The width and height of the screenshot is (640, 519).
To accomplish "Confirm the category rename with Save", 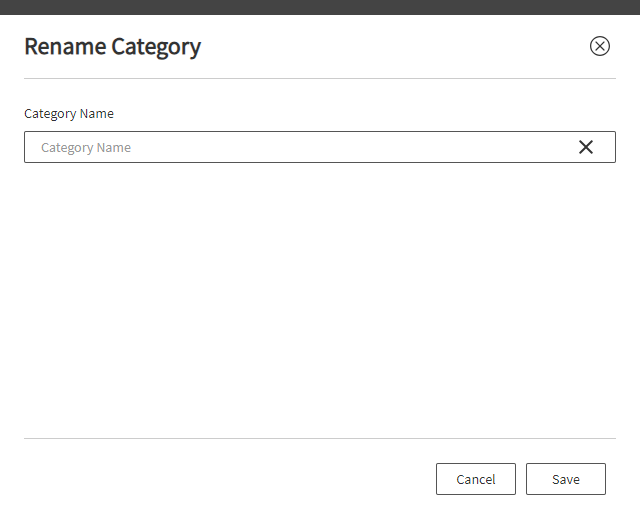I will [x=566, y=479].
